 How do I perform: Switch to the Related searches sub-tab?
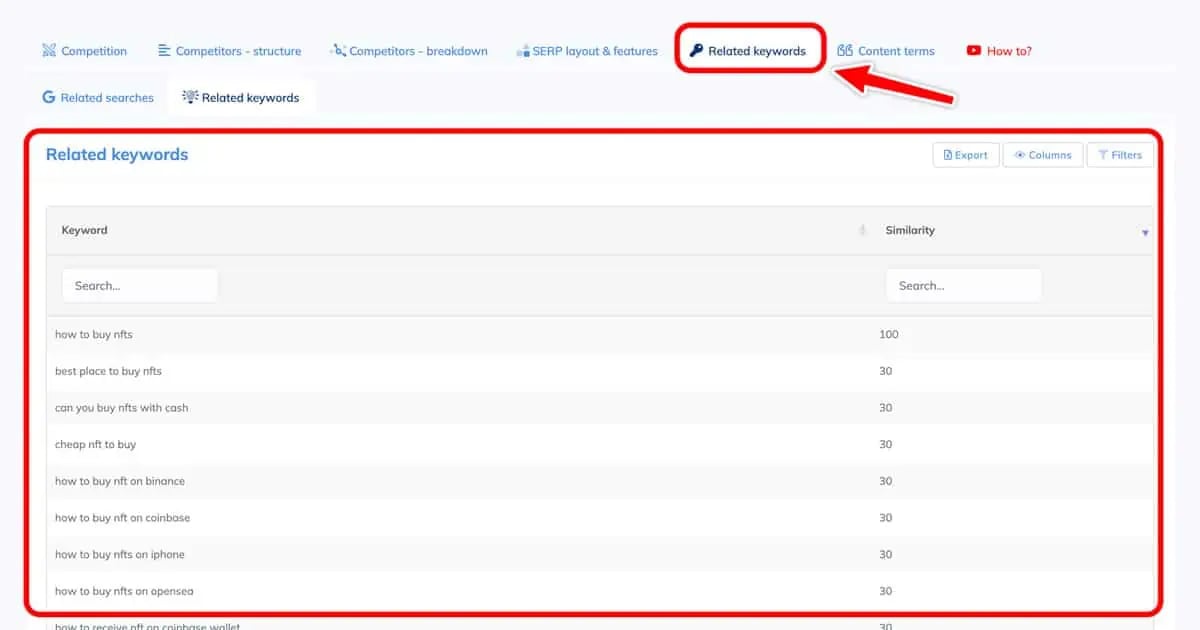click(98, 98)
